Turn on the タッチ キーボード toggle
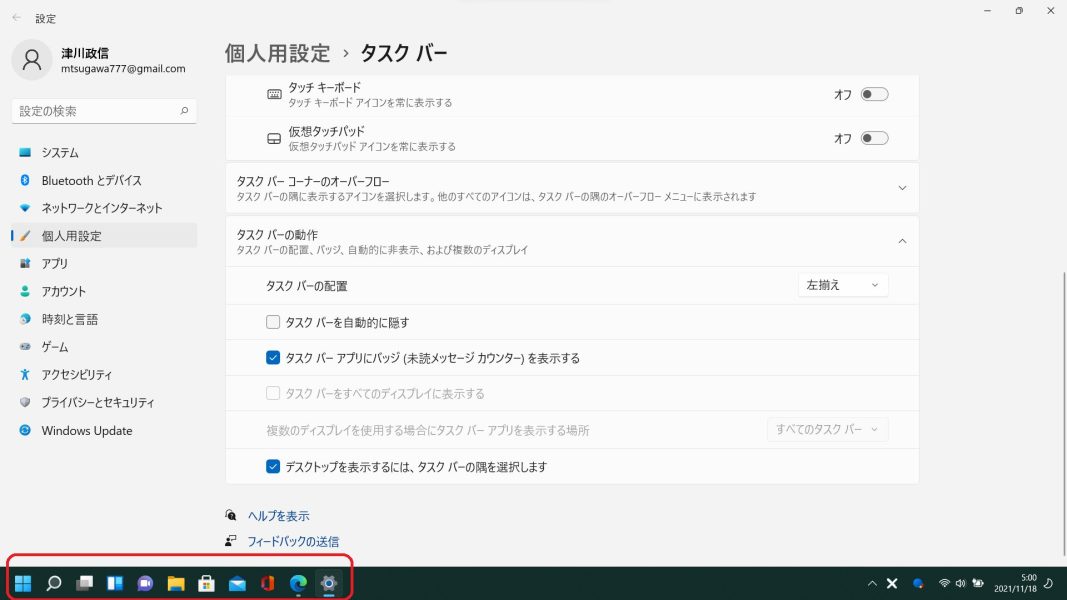Screen dimensions: 1067x600 (874, 95)
